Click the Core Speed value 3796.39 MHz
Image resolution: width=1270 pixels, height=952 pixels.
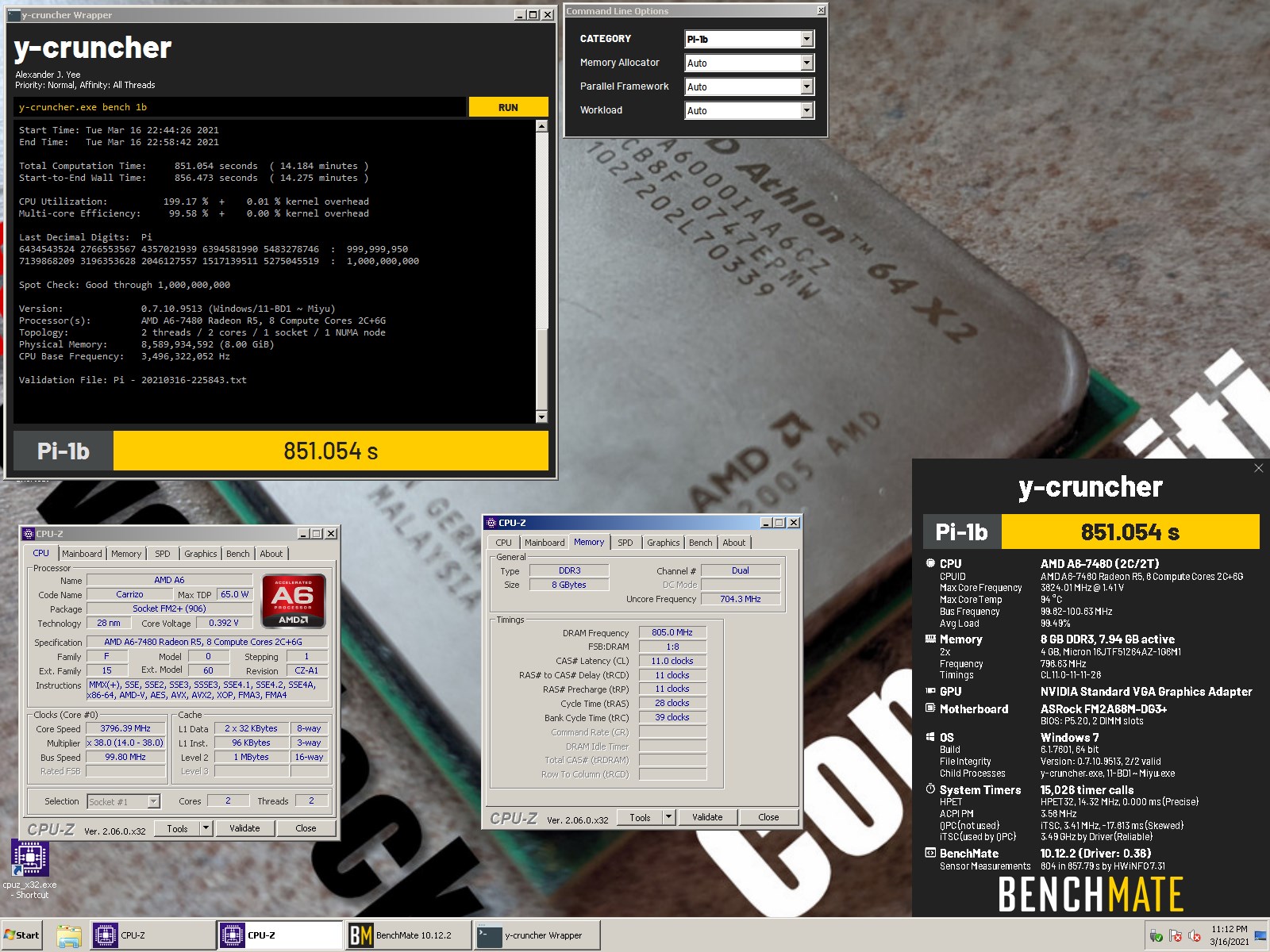pos(125,728)
